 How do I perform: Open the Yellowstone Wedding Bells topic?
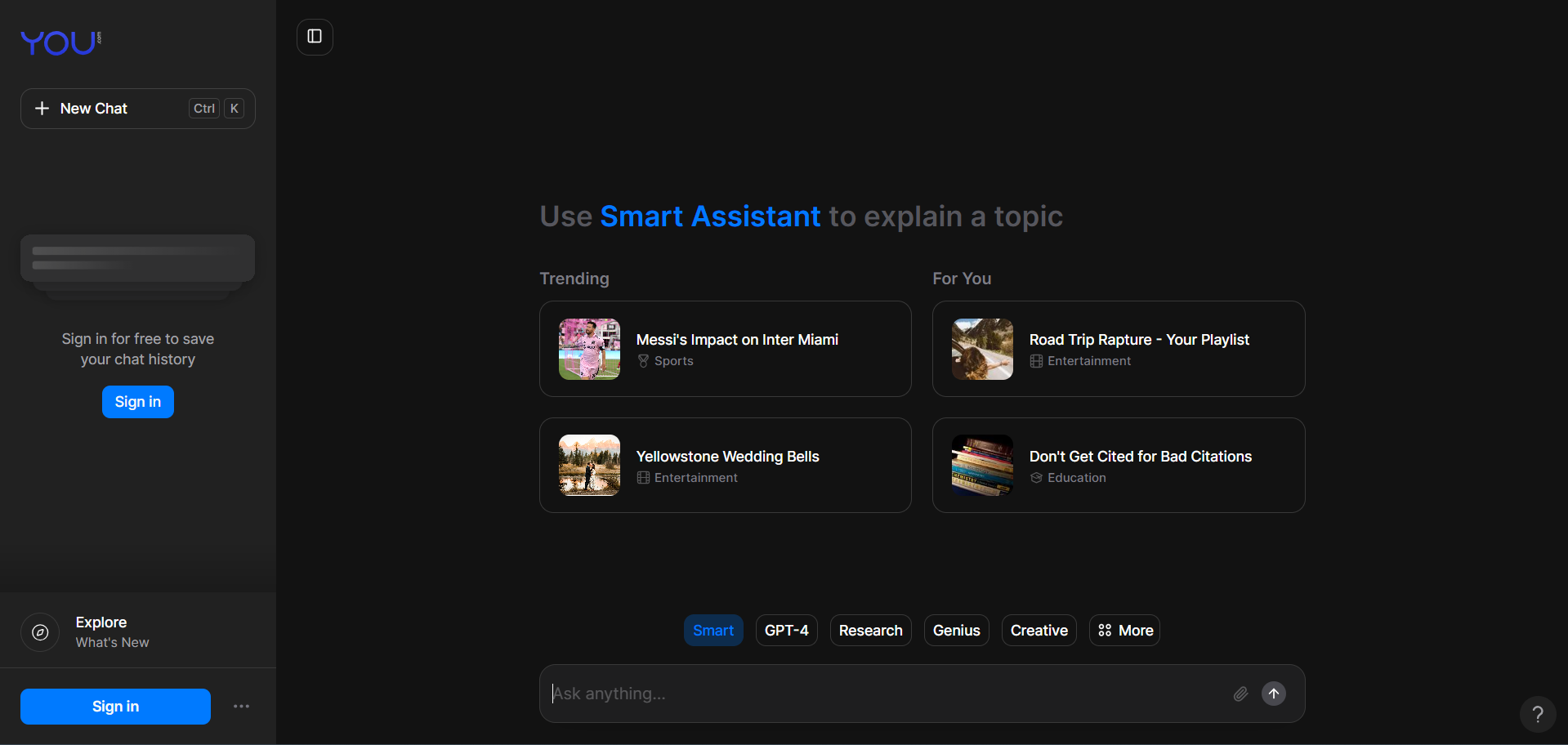(x=725, y=465)
